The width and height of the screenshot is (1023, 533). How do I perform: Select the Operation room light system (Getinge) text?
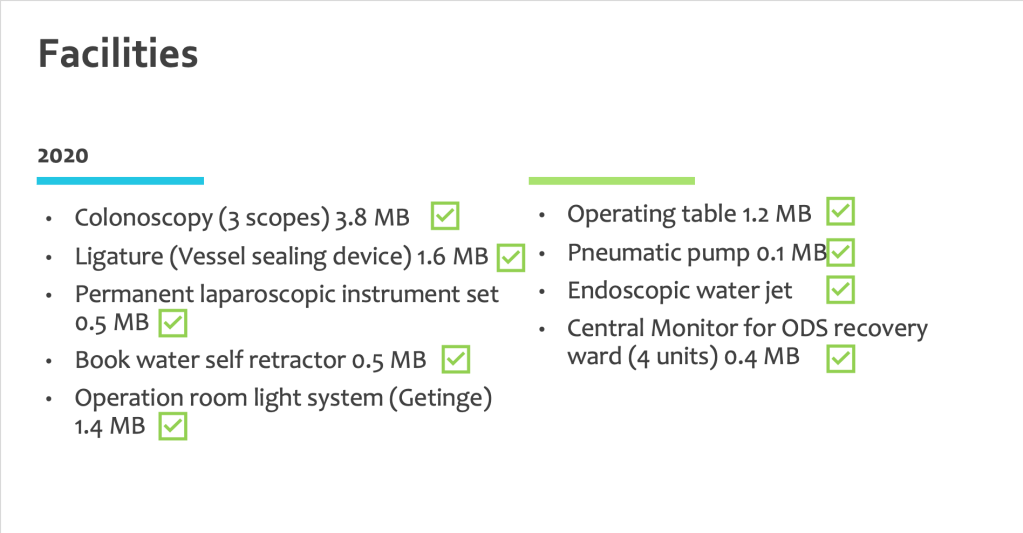pyautogui.click(x=283, y=398)
